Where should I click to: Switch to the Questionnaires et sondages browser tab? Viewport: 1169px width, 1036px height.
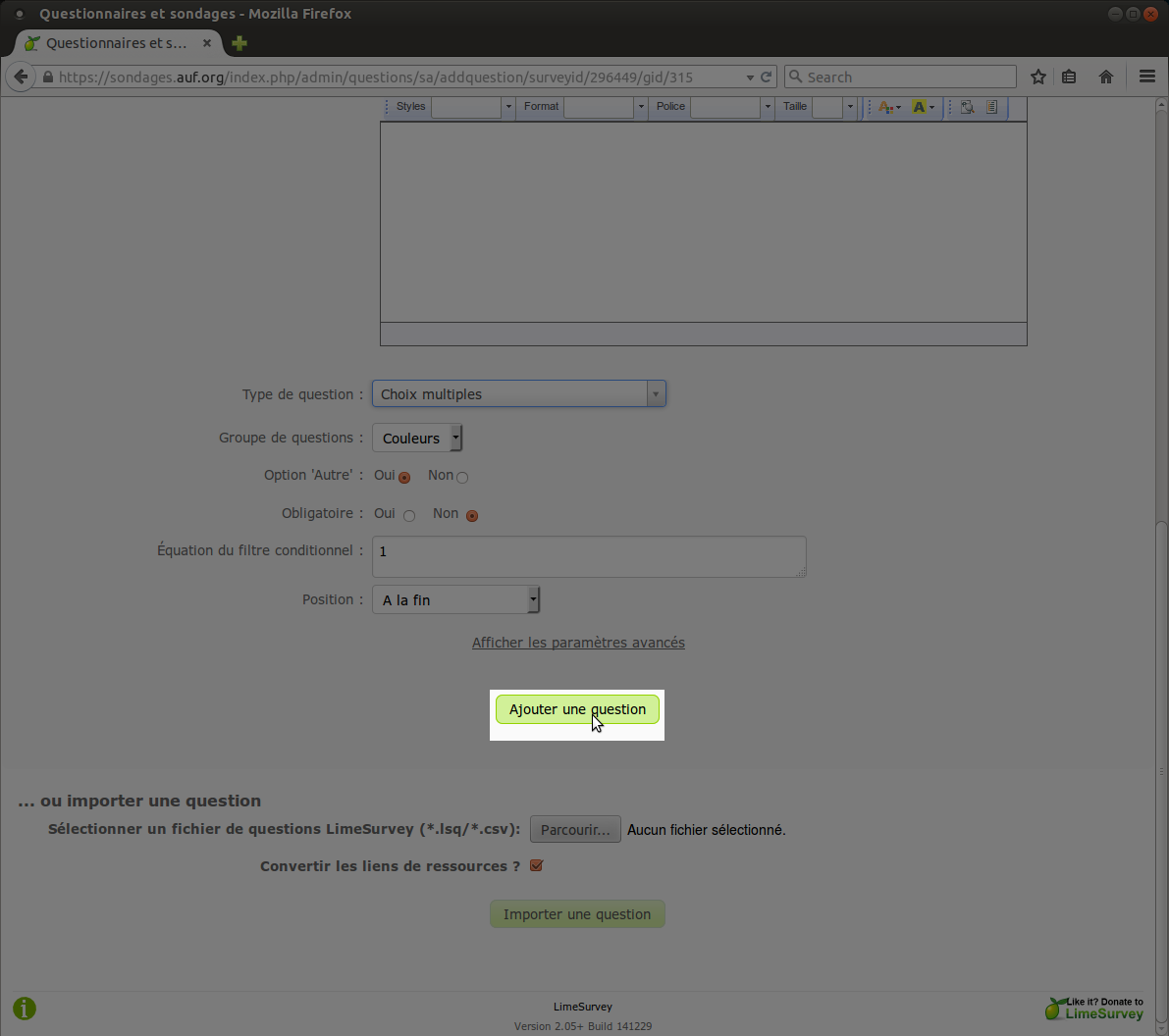tap(116, 43)
